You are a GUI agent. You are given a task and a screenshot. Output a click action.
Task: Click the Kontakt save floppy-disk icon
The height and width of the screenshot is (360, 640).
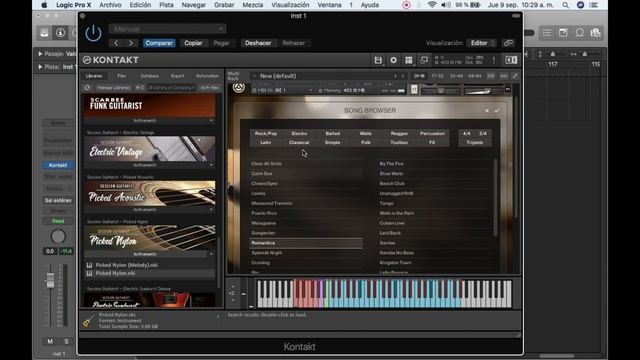tap(378, 60)
